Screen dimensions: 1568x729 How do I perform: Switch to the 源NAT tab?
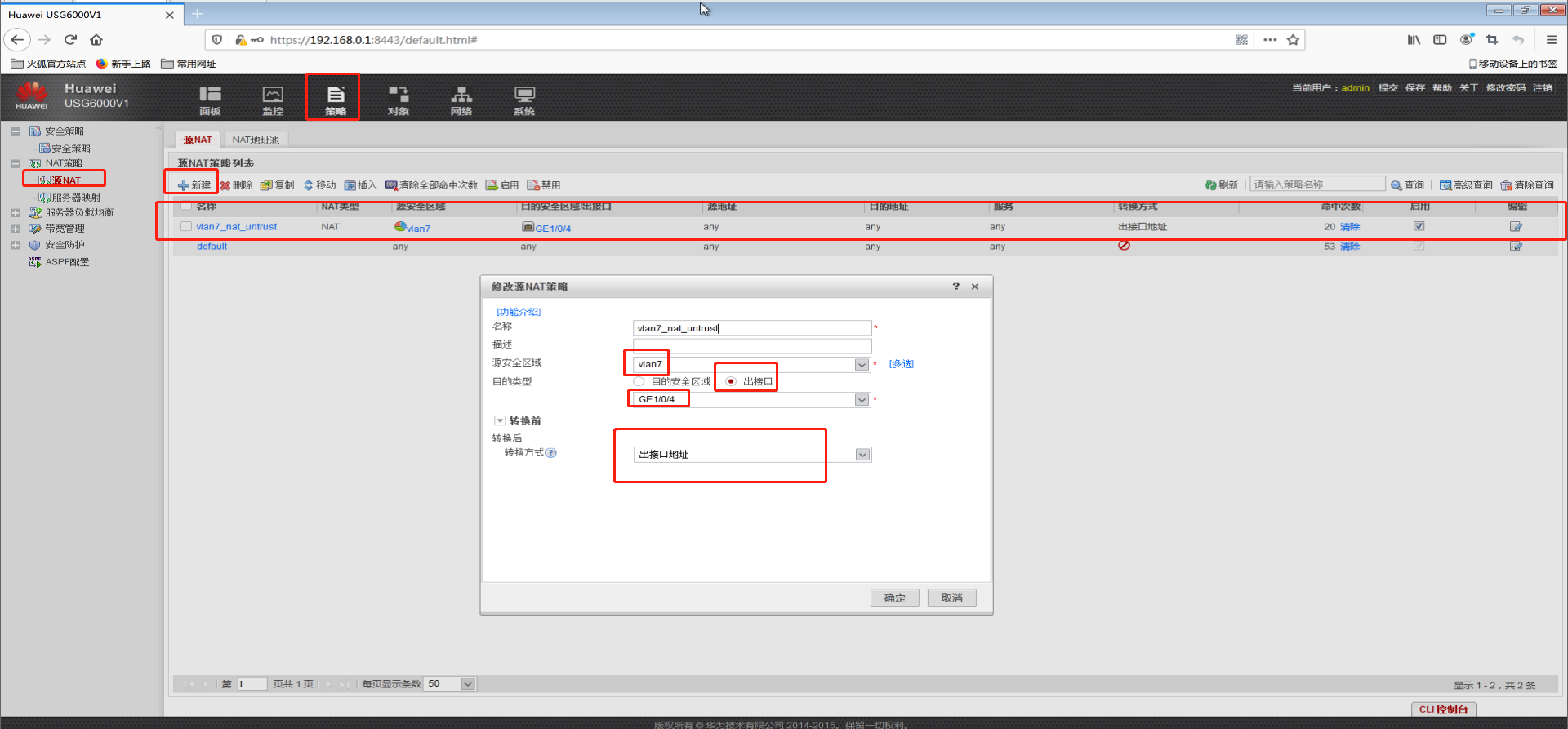click(x=198, y=140)
